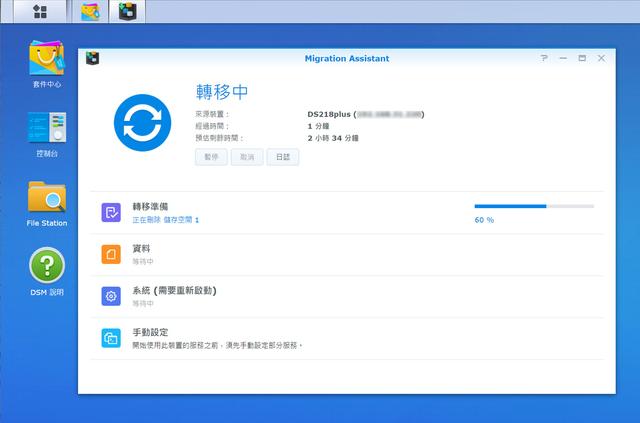The image size is (640, 423).
Task: Click the manual settings (手動設定) stage icon
Action: pos(111,338)
